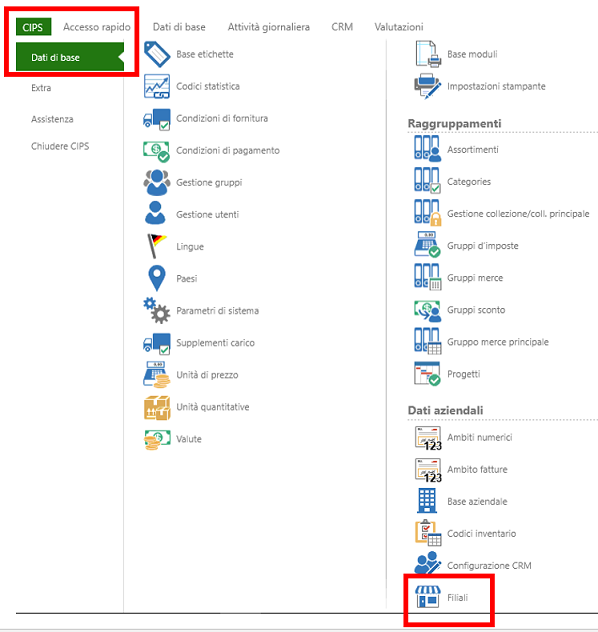
Task: Open the Filiali store icon
Action: pos(428,597)
